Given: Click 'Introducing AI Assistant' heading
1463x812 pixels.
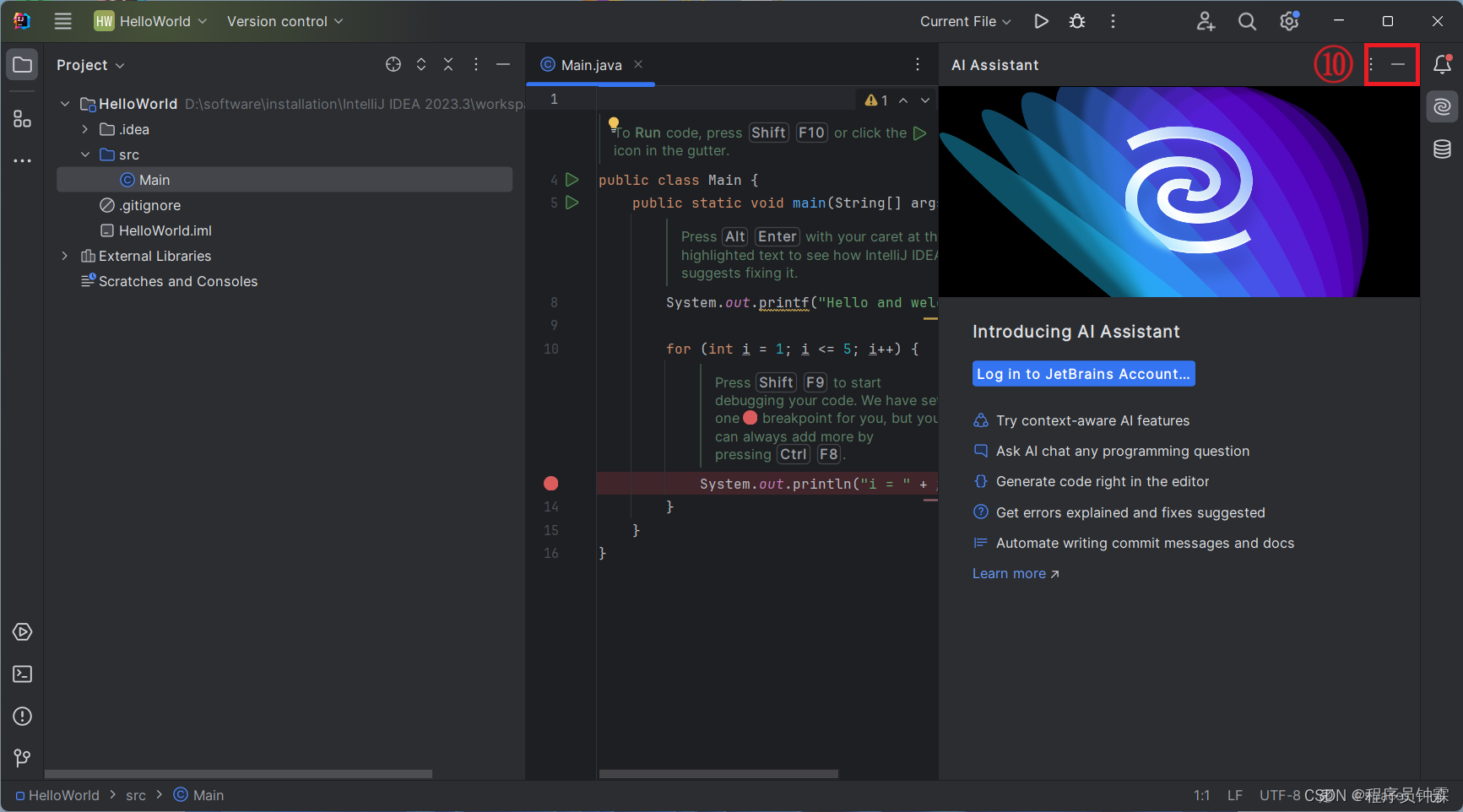Looking at the screenshot, I should [1076, 332].
